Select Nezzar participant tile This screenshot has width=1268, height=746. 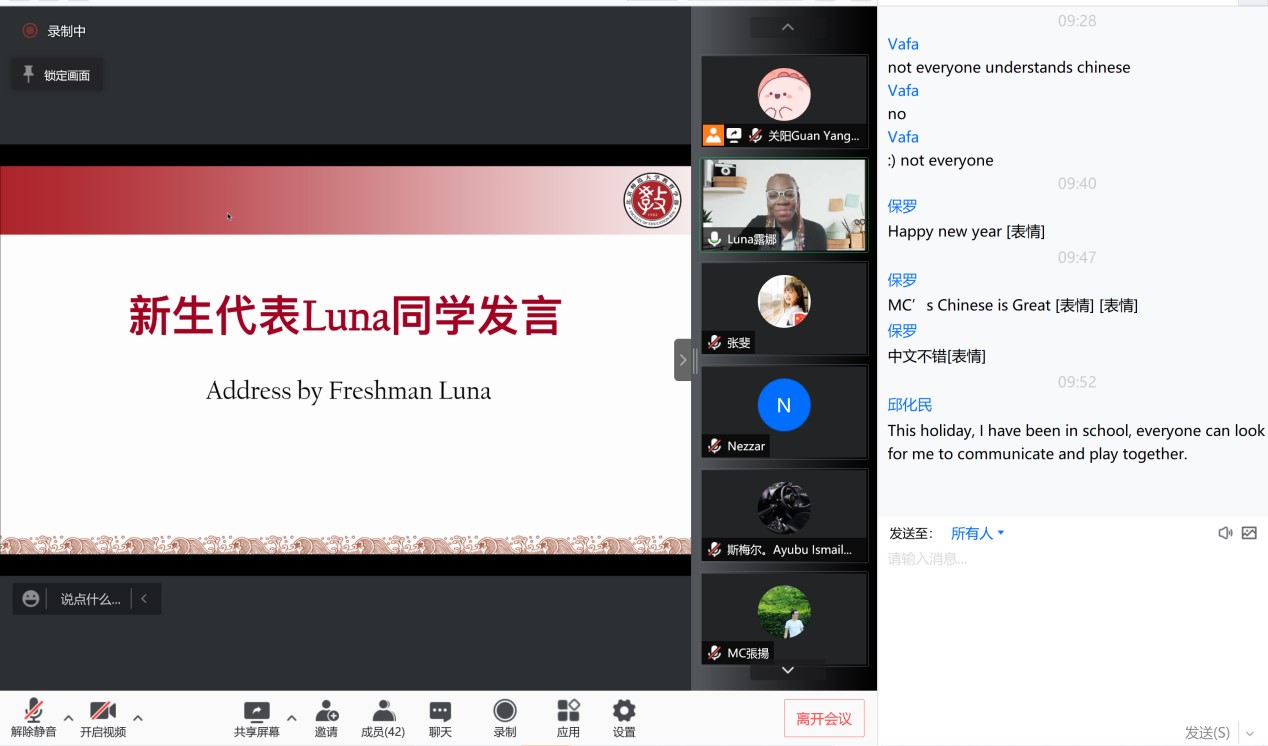[x=784, y=412]
